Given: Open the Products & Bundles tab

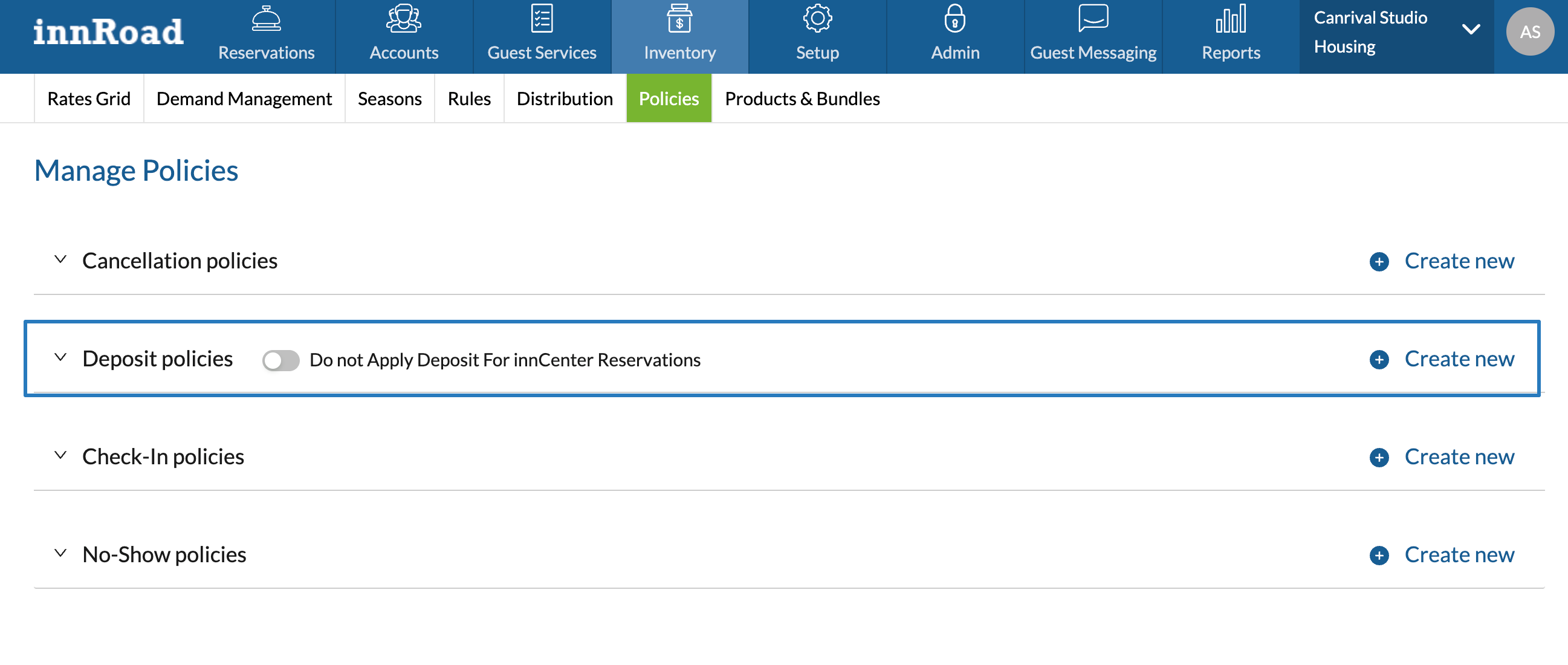Looking at the screenshot, I should point(802,99).
